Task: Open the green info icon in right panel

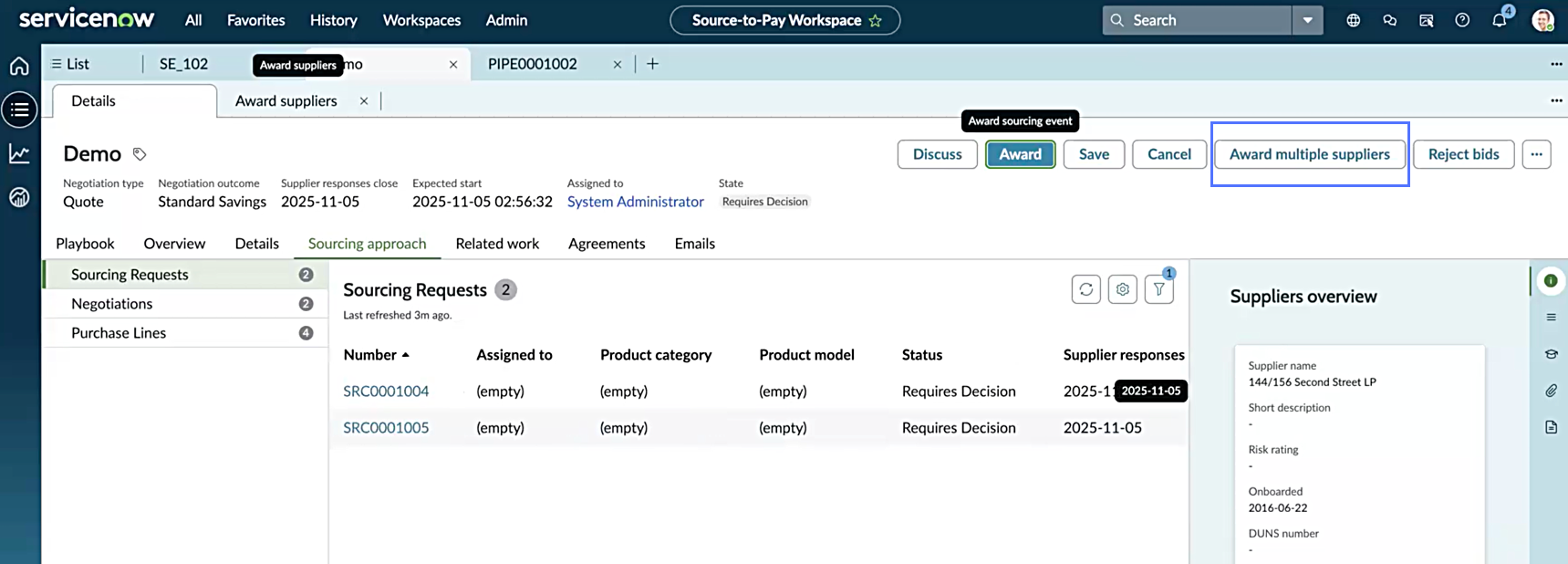Action: [x=1551, y=281]
